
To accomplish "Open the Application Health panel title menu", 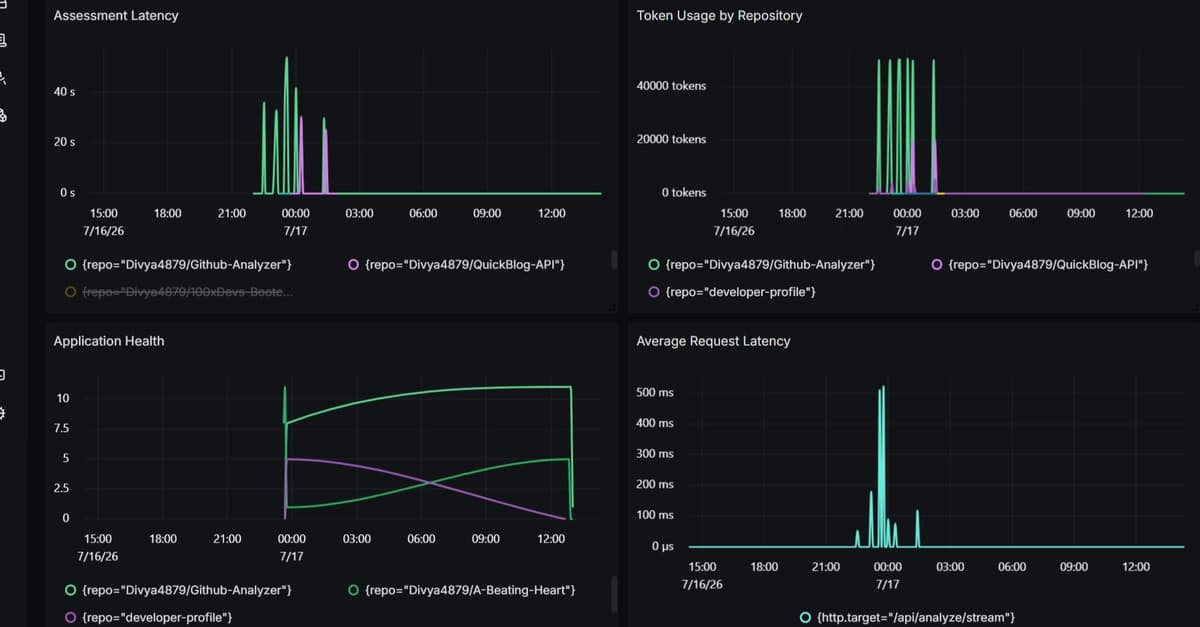I will tap(108, 341).
